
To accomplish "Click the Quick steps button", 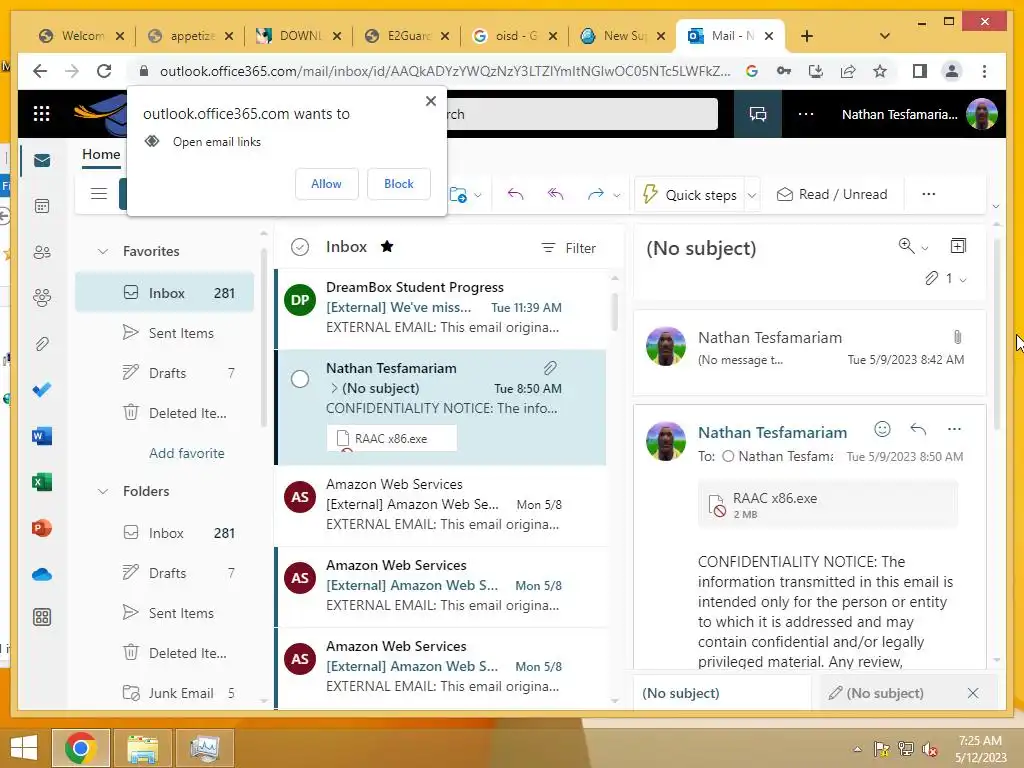I will click(x=691, y=195).
